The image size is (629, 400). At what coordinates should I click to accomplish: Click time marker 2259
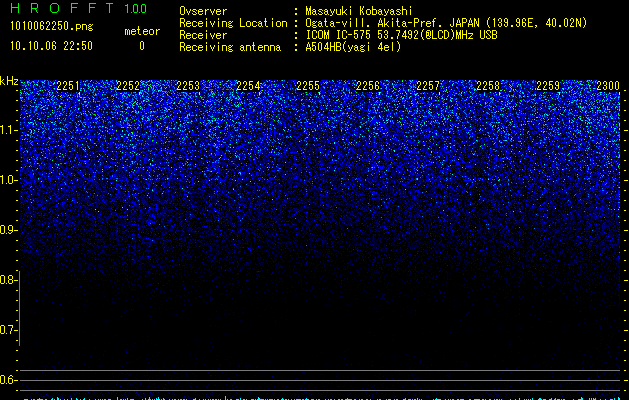pyautogui.click(x=548, y=86)
